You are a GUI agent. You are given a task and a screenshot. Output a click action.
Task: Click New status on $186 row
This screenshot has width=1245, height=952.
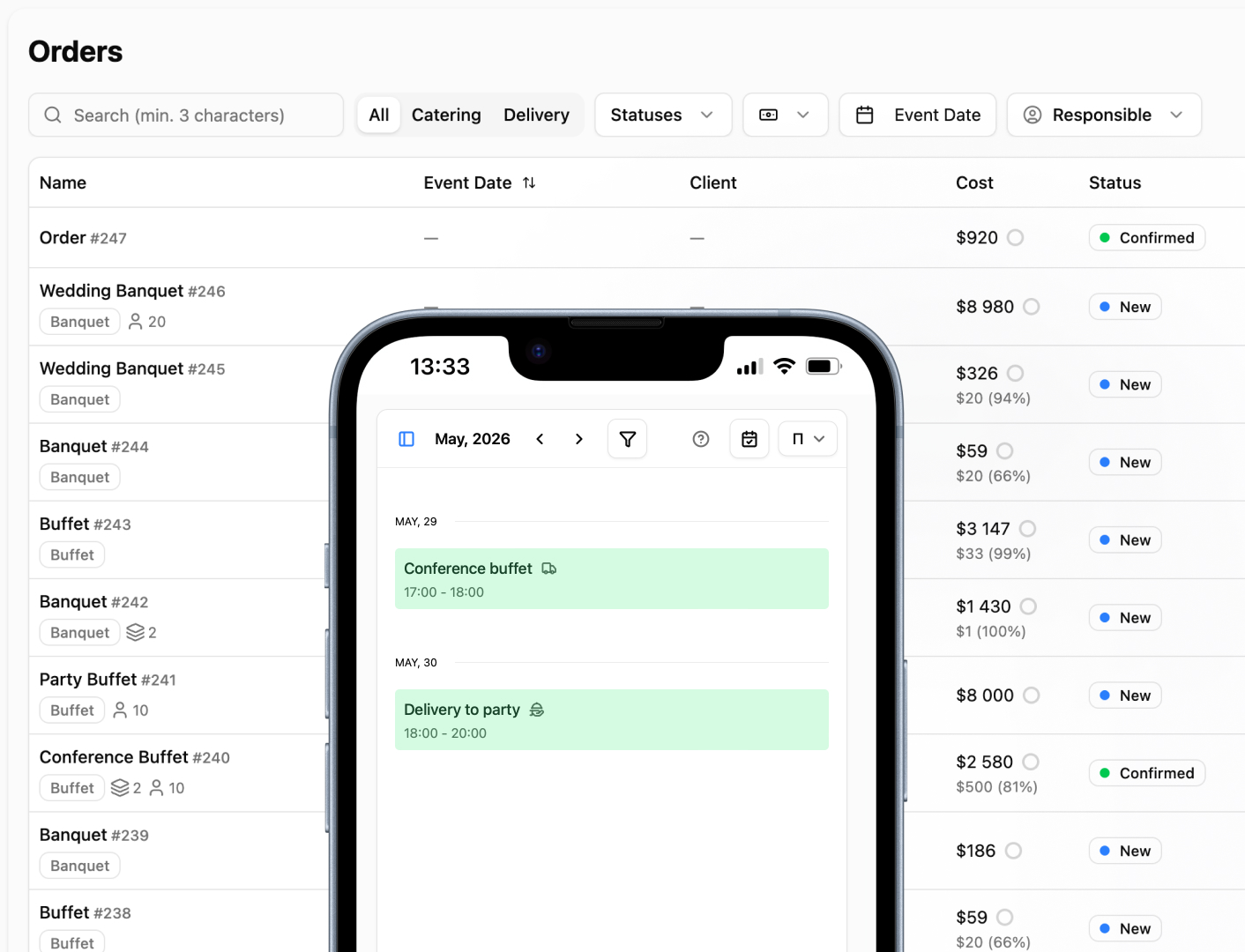(x=1125, y=852)
